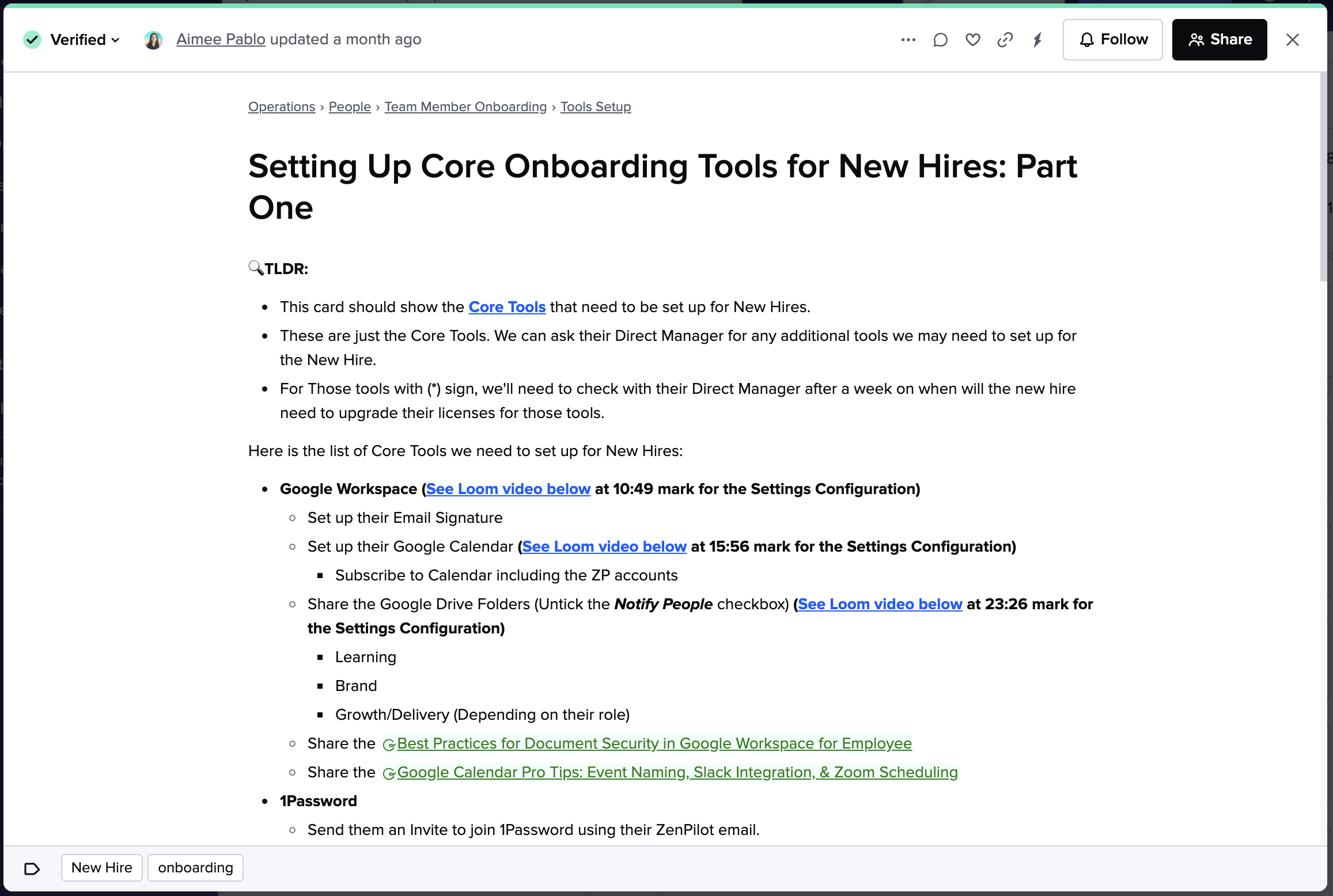Click the green verified checkmark icon
This screenshot has width=1333, height=896.
click(32, 40)
